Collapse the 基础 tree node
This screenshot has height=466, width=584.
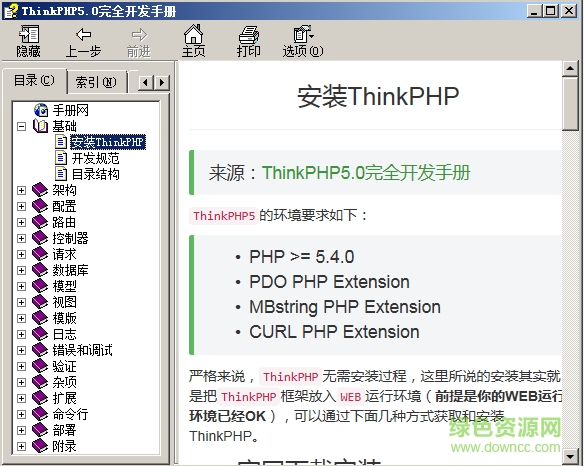(x=22, y=126)
